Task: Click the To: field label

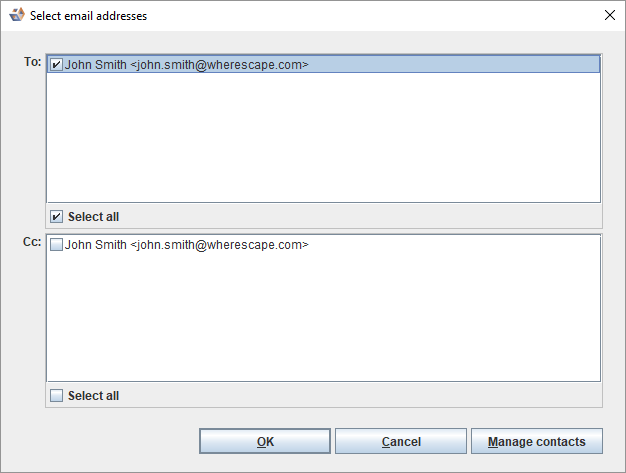Action: point(32,62)
